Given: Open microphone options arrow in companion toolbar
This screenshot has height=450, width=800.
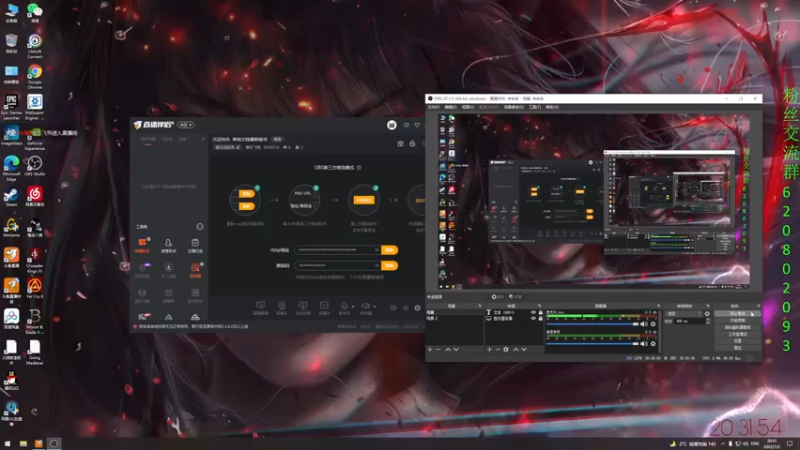Looking at the screenshot, I should (x=353, y=307).
